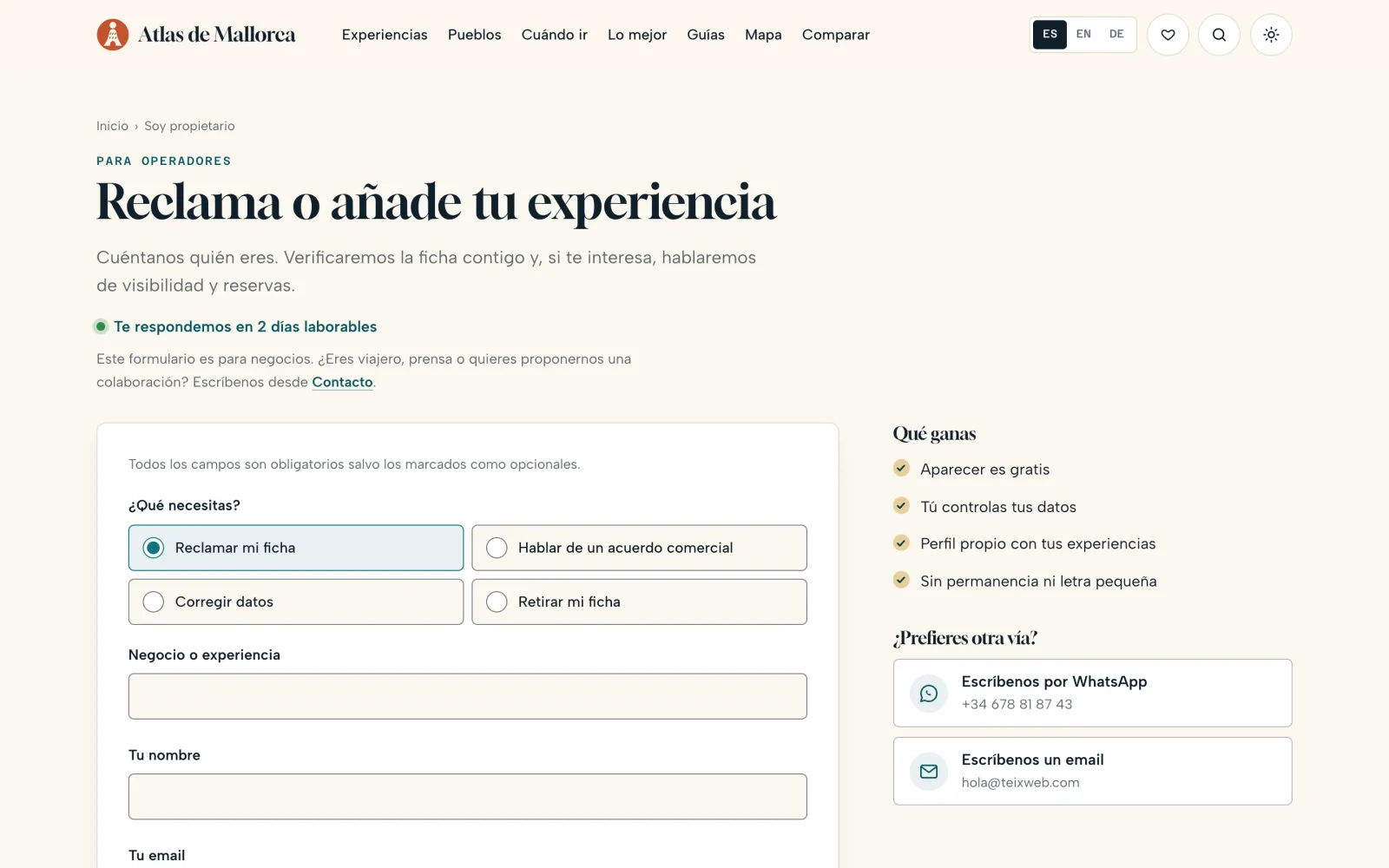Choose the Corregir datos radio option
1389x868 pixels.
[296, 602]
